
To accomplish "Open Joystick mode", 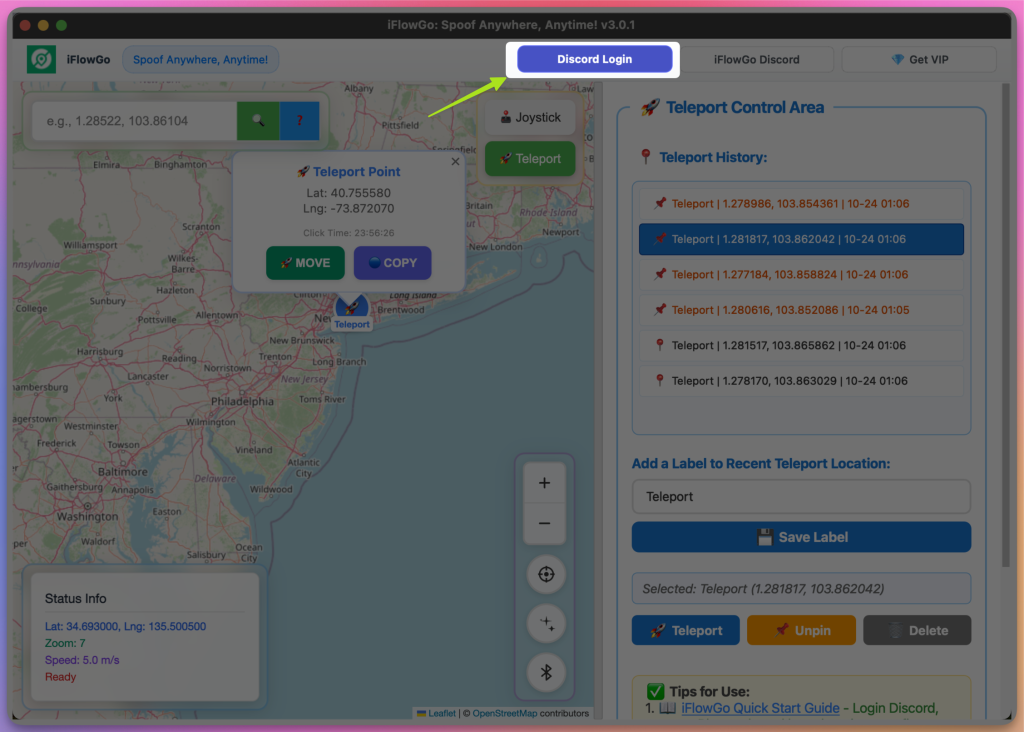I will click(530, 118).
